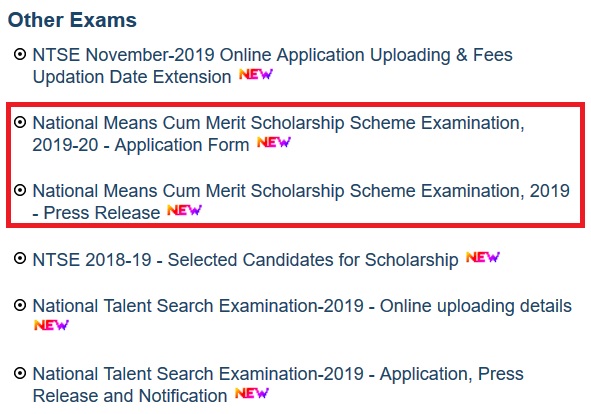Click the Other Exams heading

click(72, 20)
